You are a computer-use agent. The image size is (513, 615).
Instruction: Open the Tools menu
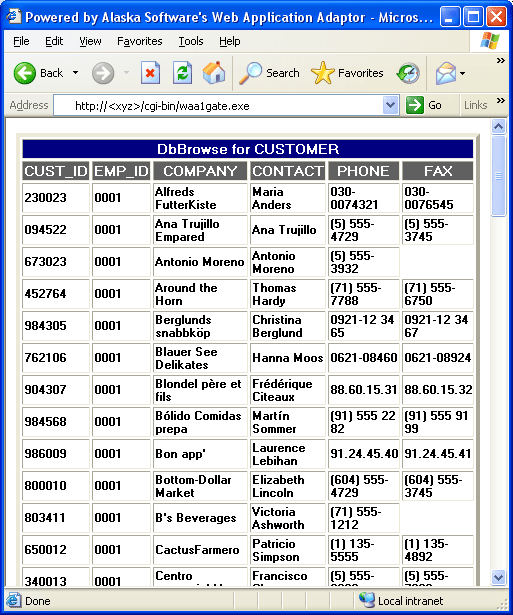click(191, 41)
